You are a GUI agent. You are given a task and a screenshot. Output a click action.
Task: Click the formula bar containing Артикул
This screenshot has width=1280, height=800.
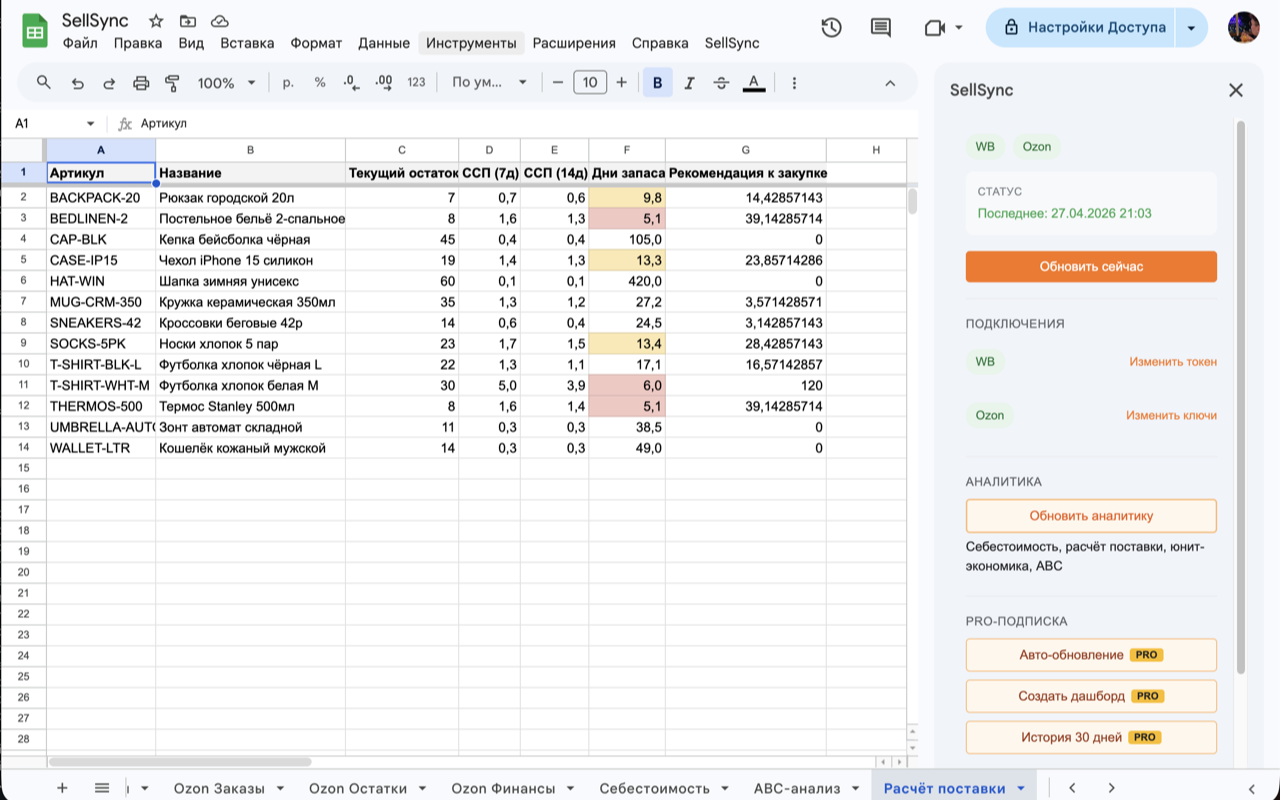(525, 124)
